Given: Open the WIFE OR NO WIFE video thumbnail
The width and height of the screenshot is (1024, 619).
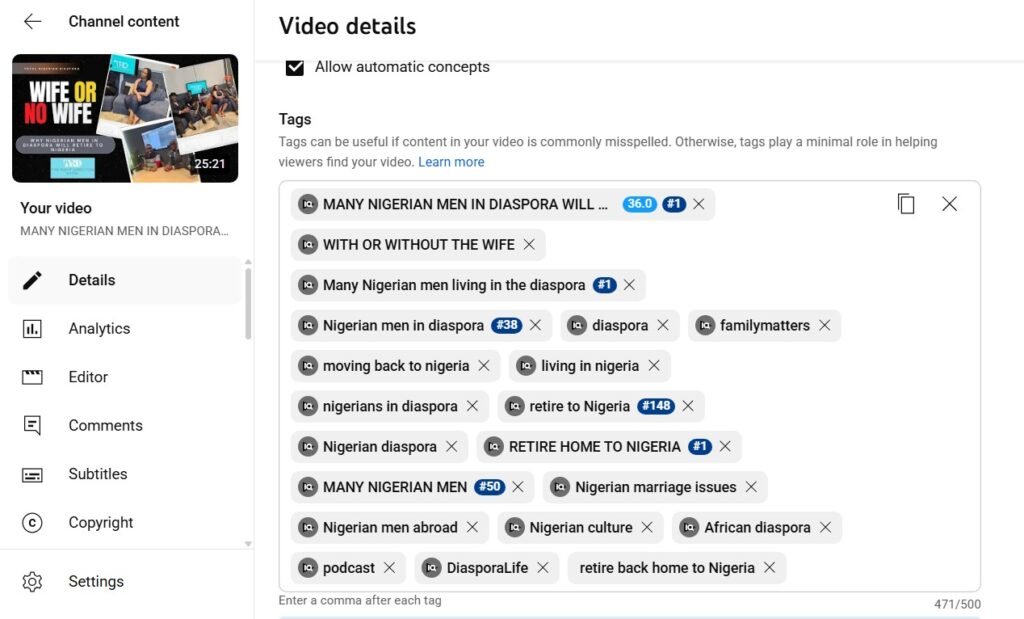Looking at the screenshot, I should pos(125,118).
